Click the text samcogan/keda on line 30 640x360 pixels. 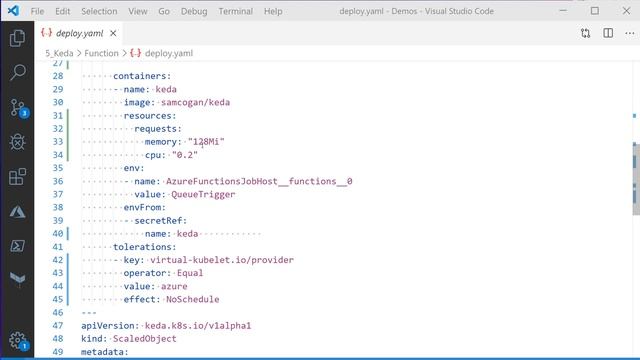click(x=196, y=102)
